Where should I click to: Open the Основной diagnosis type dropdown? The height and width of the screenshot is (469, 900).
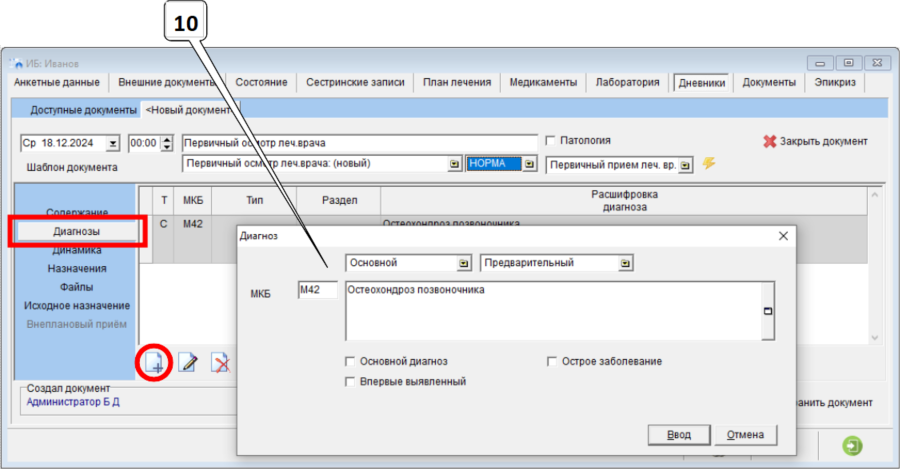[464, 263]
